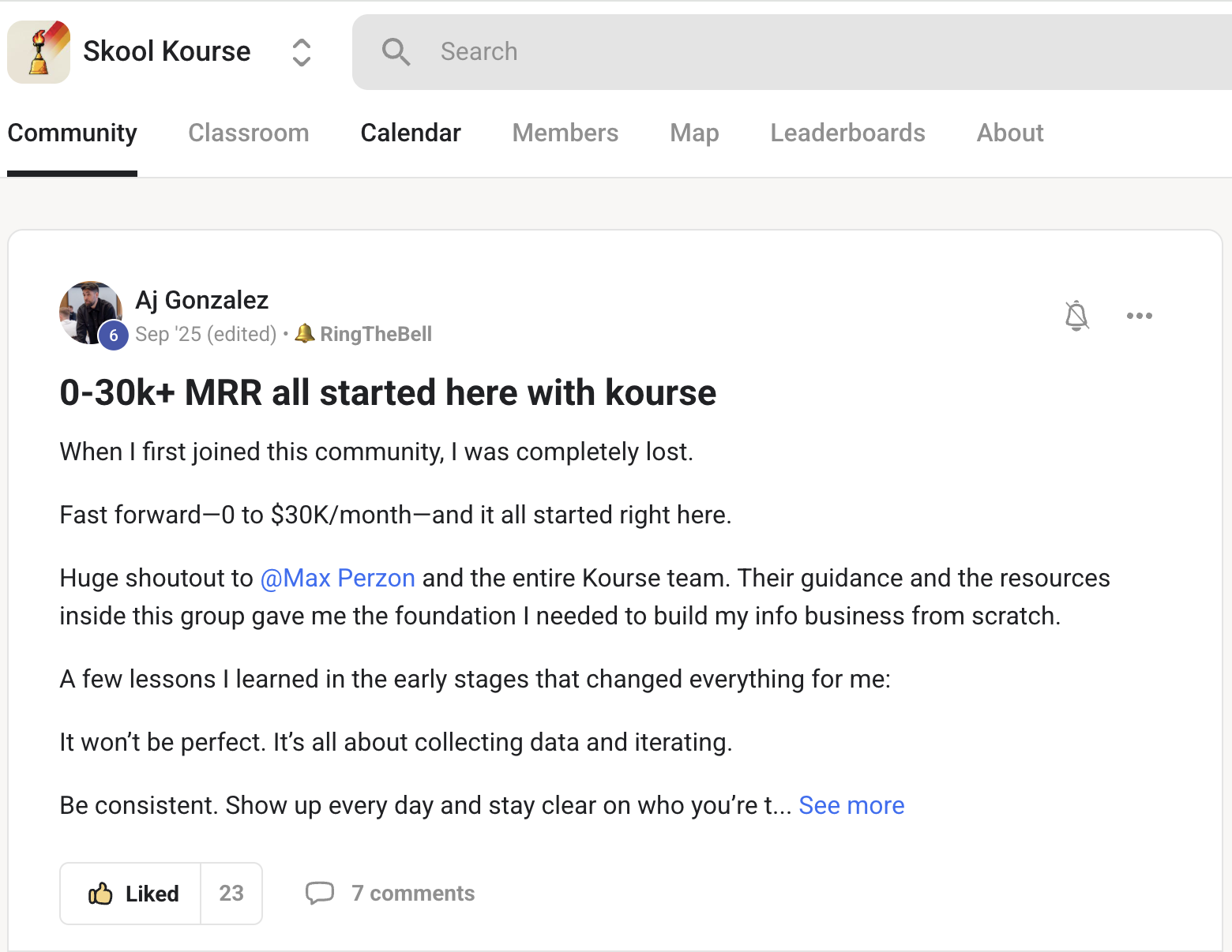Toggle post notifications bell icon

tap(1076, 316)
